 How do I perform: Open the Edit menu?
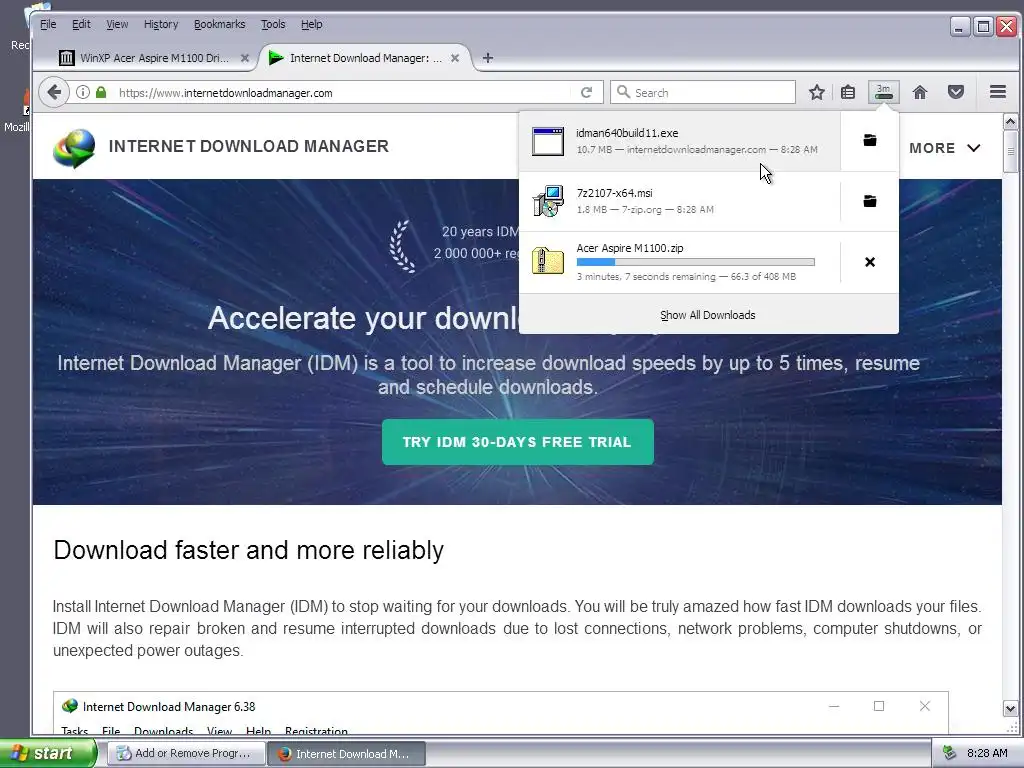pos(81,24)
